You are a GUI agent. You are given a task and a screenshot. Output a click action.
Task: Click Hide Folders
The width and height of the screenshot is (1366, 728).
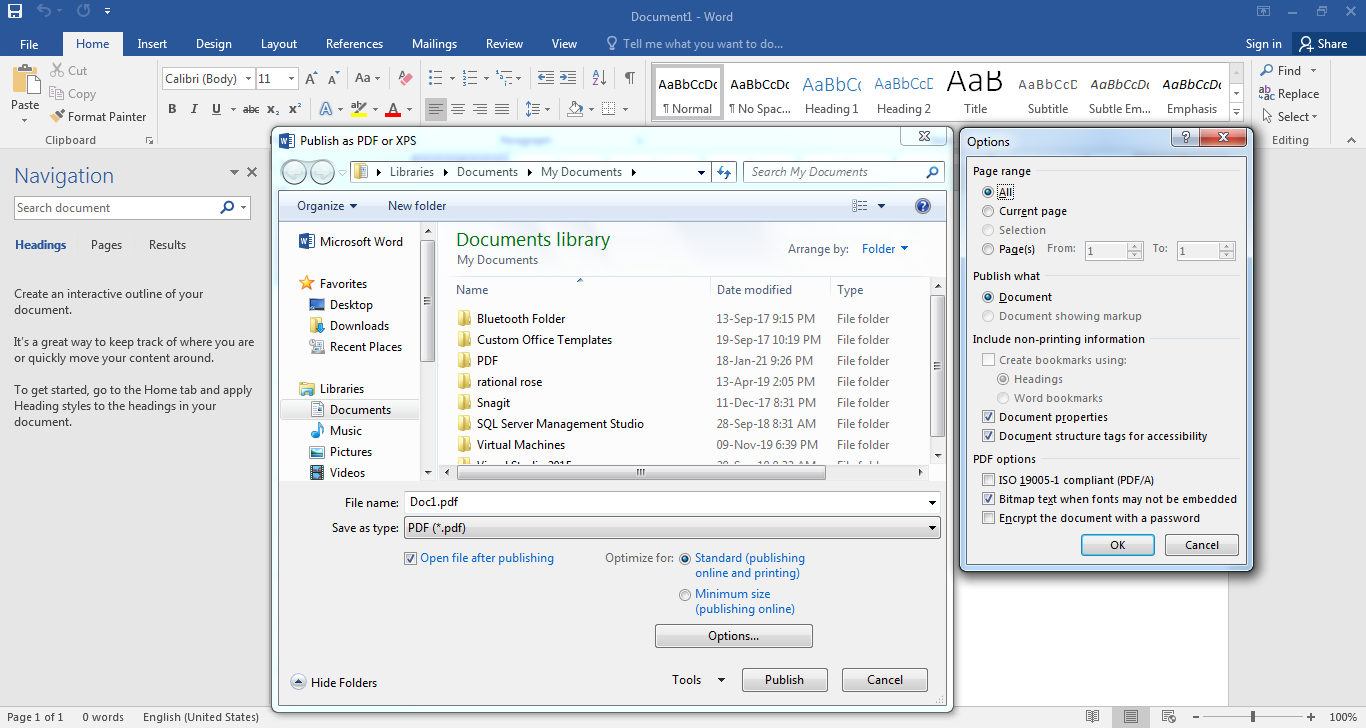click(334, 682)
